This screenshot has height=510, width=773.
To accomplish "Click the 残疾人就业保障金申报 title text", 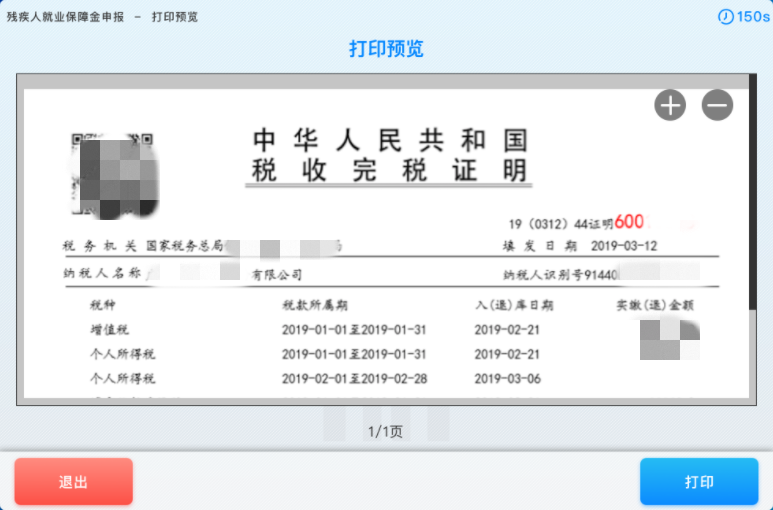I will pos(65,17).
